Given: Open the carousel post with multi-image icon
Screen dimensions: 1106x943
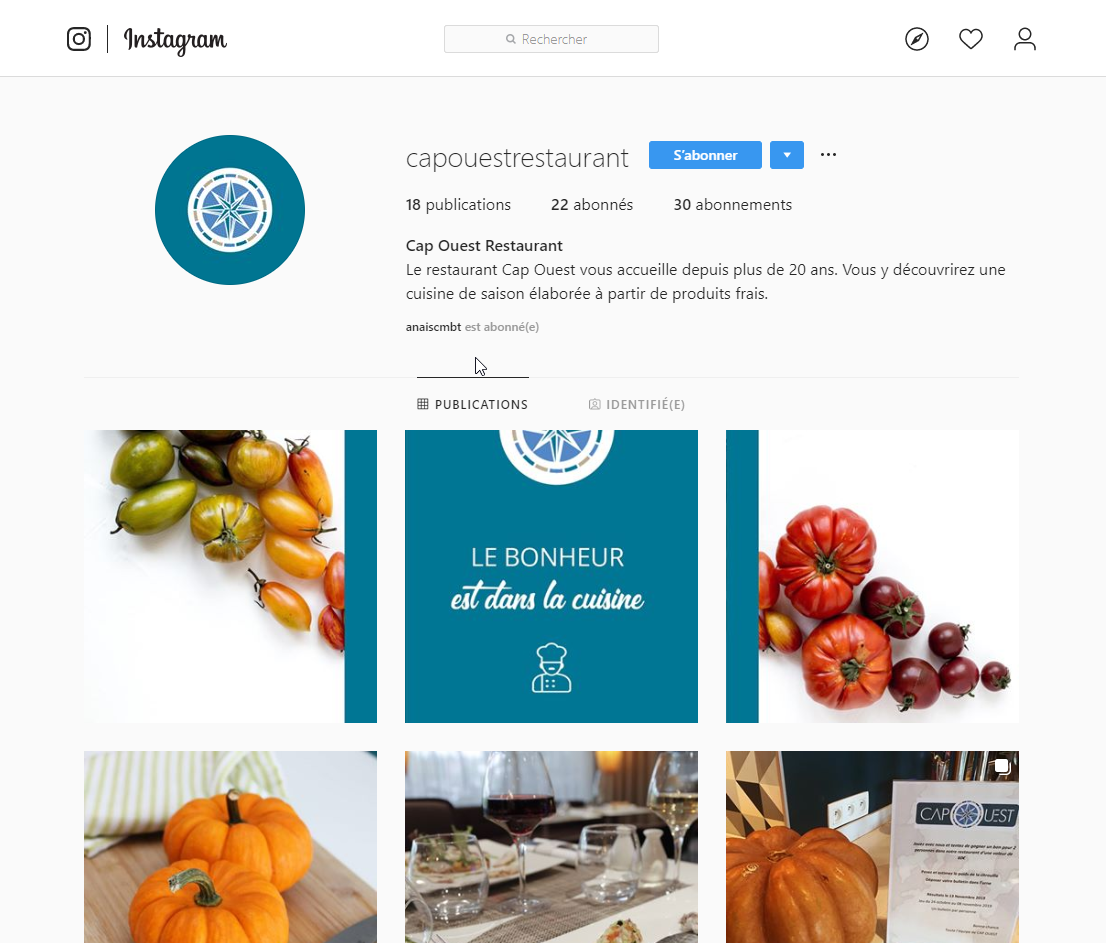Looking at the screenshot, I should [x=872, y=846].
